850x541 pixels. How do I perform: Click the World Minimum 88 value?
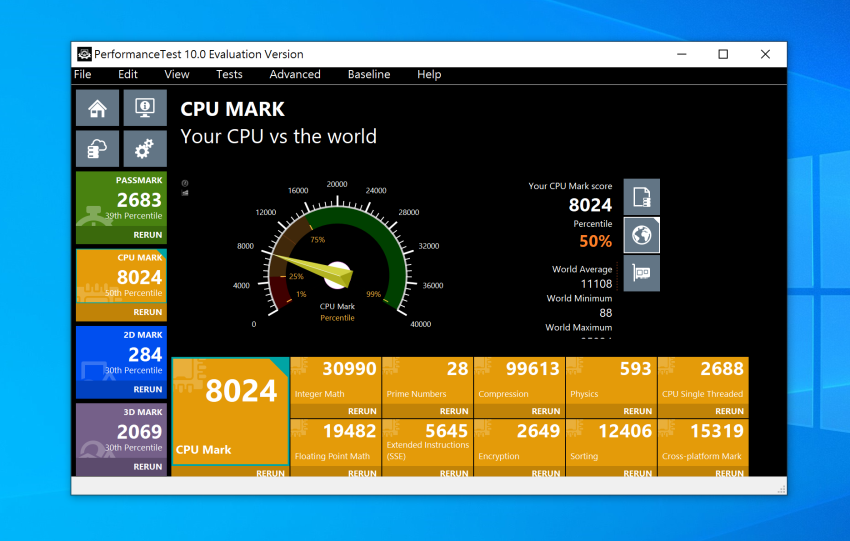coord(606,313)
